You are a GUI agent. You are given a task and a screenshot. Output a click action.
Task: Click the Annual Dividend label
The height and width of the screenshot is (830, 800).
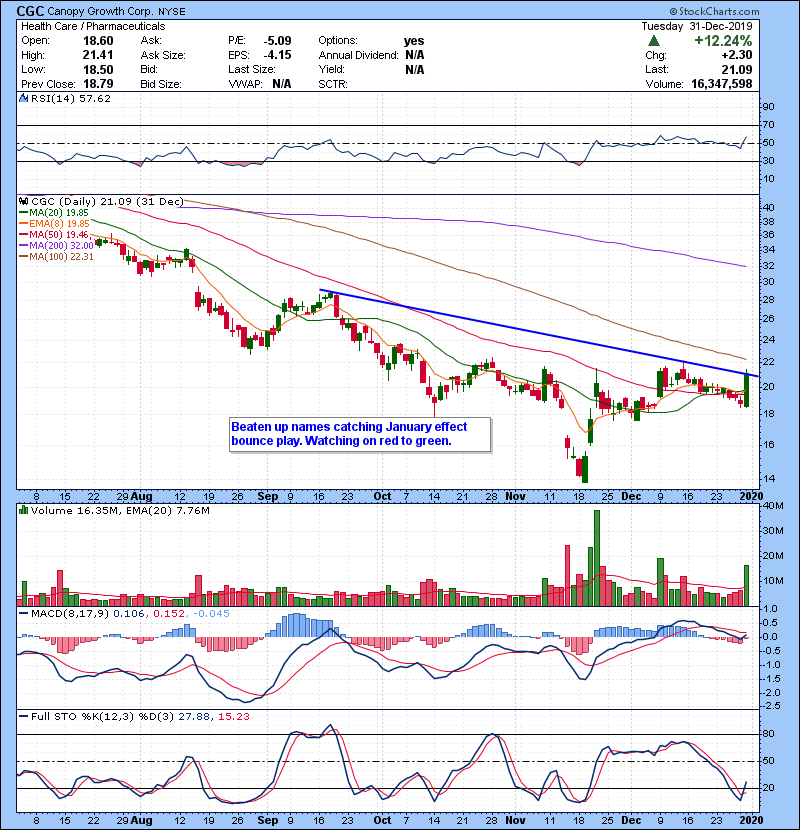(x=358, y=55)
